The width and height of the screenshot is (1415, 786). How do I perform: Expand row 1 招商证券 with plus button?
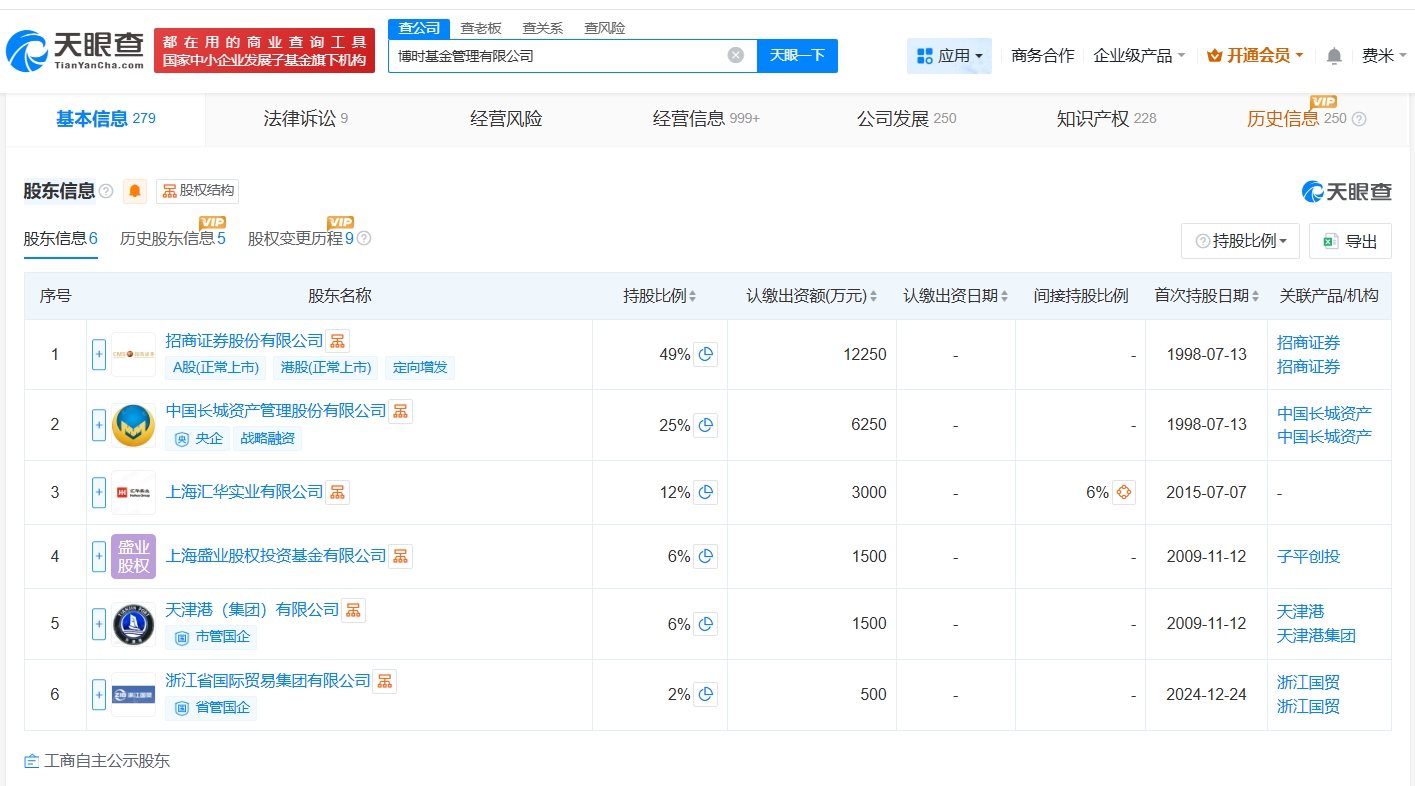[99, 354]
